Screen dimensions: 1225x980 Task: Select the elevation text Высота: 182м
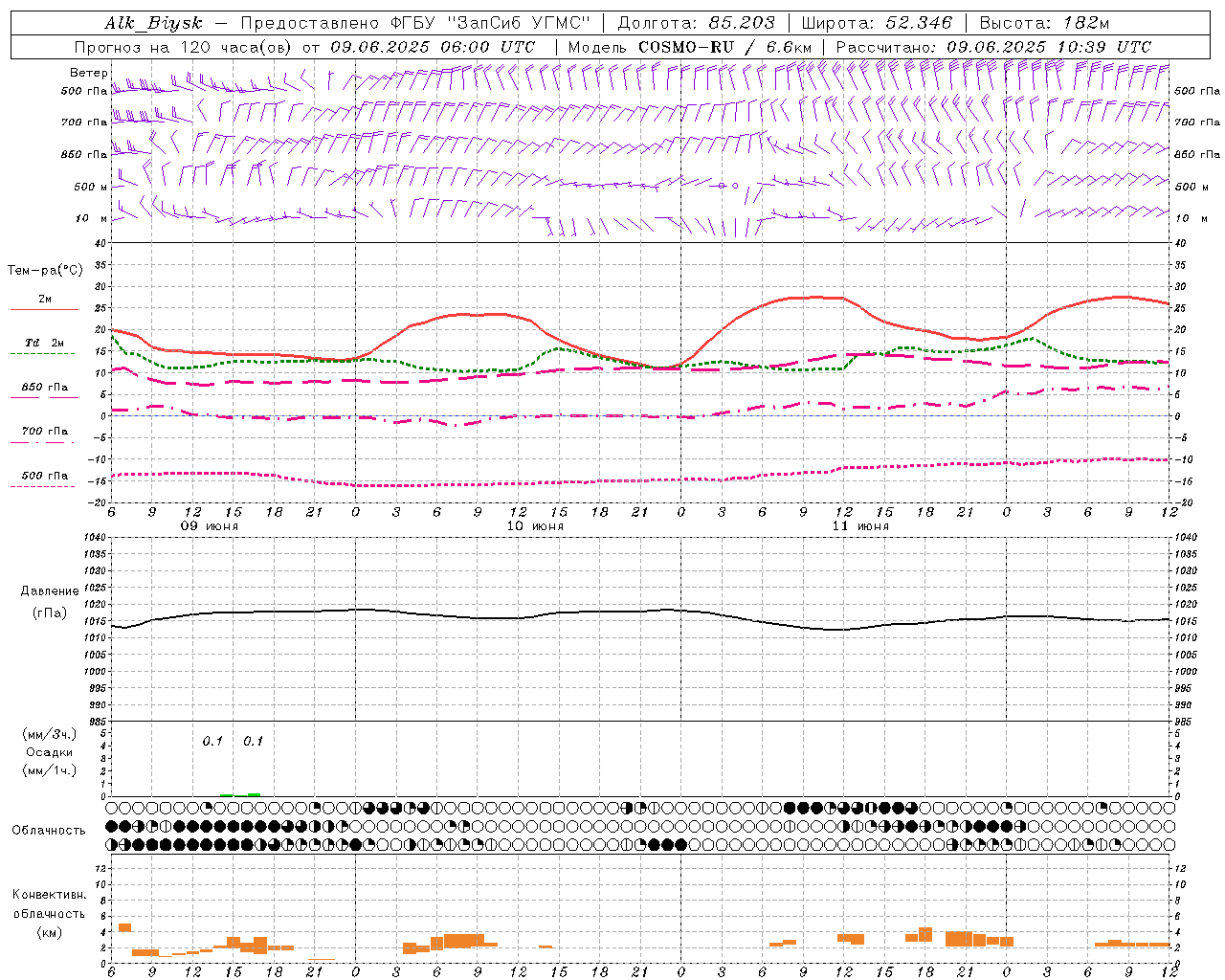1044,23
